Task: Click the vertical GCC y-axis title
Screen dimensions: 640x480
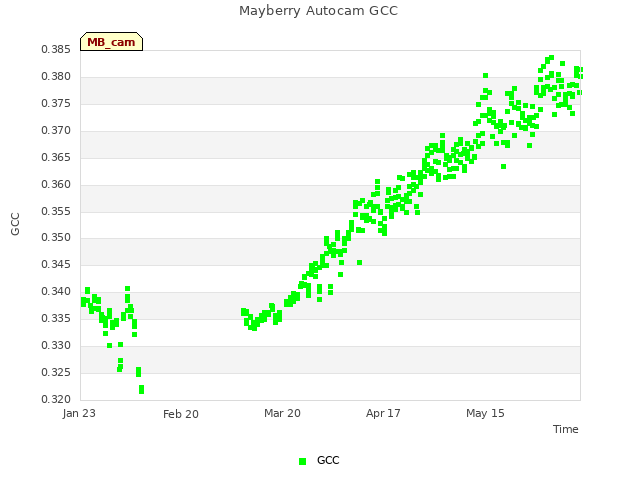Action: [x=15, y=224]
